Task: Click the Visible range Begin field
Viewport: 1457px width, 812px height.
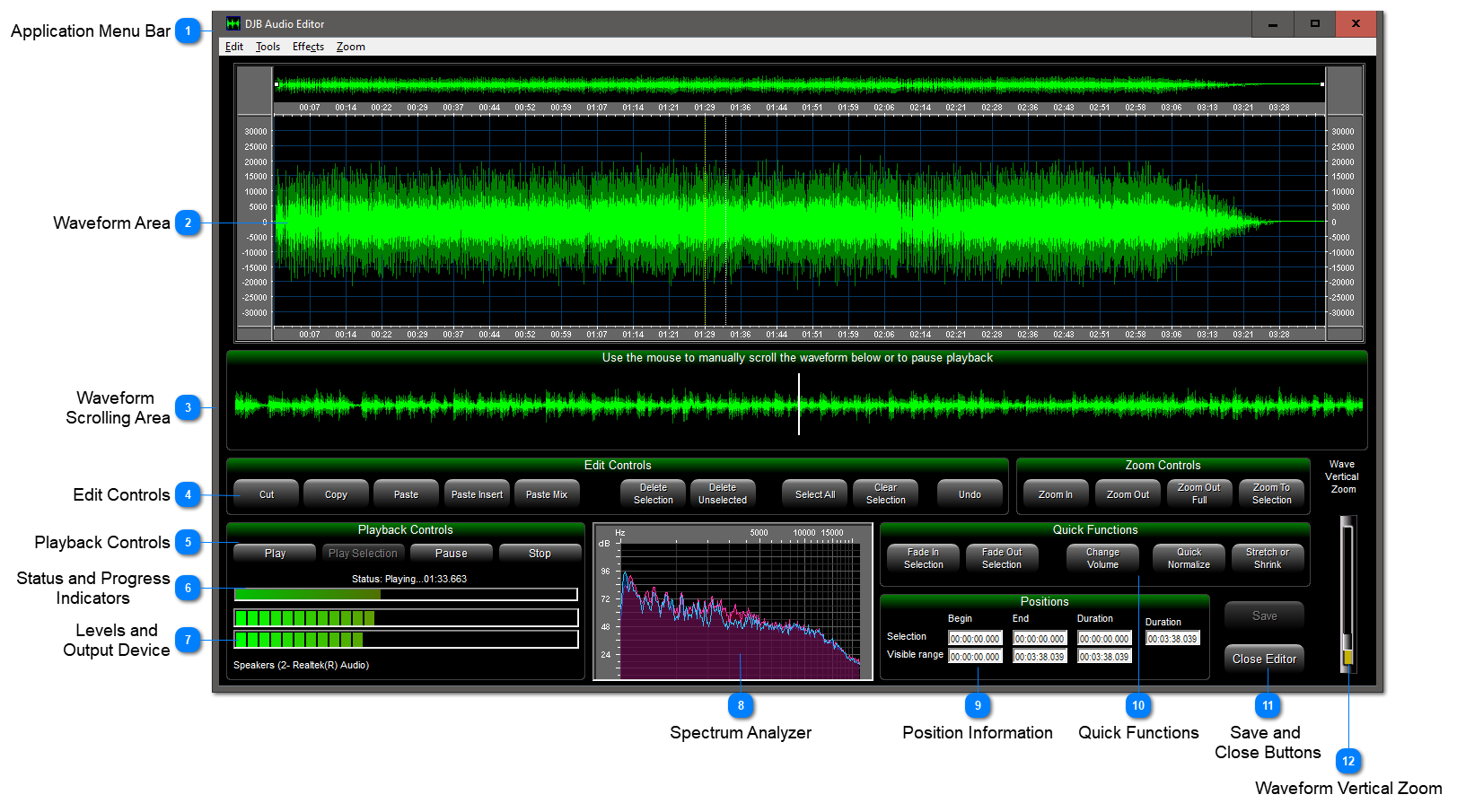Action: coord(975,657)
